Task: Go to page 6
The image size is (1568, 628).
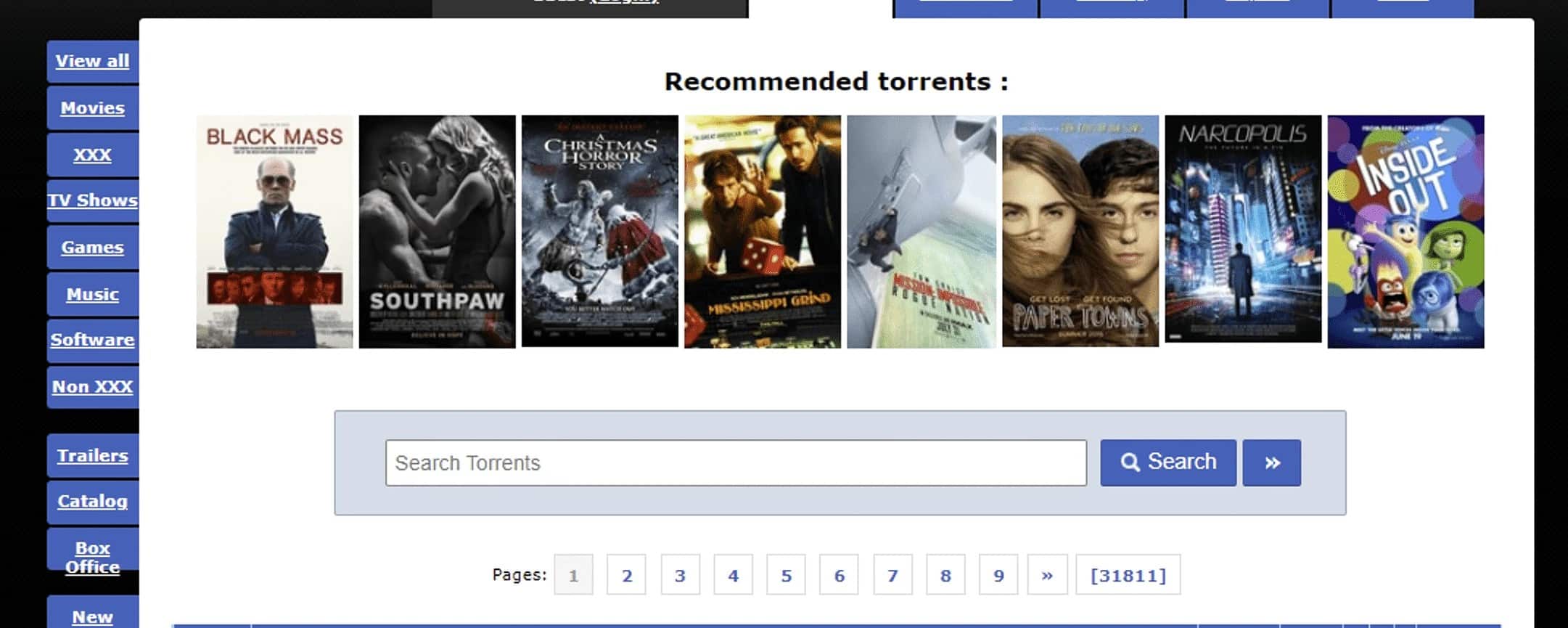Action: pyautogui.click(x=839, y=575)
